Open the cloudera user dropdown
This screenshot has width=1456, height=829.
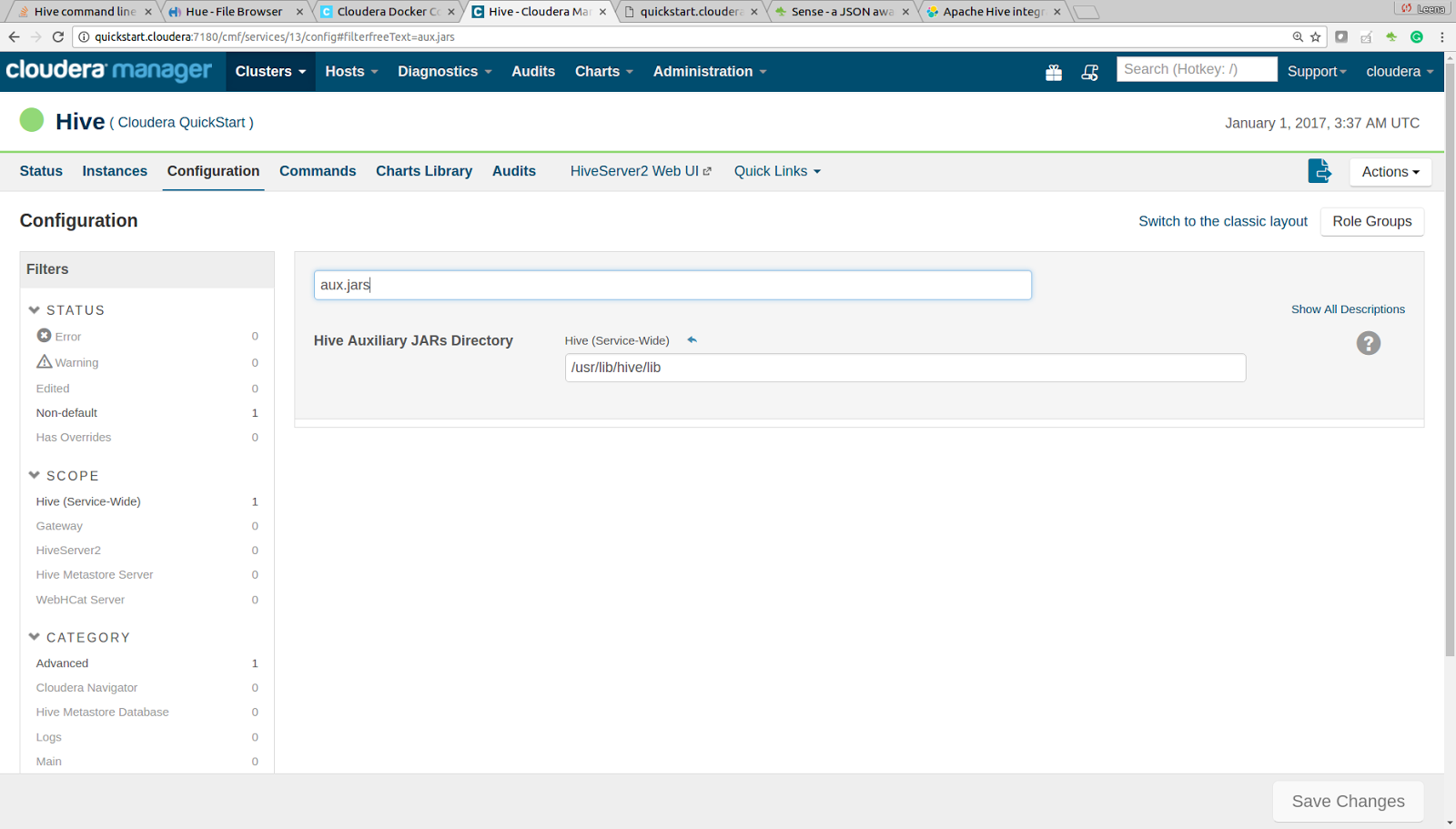(x=1400, y=71)
